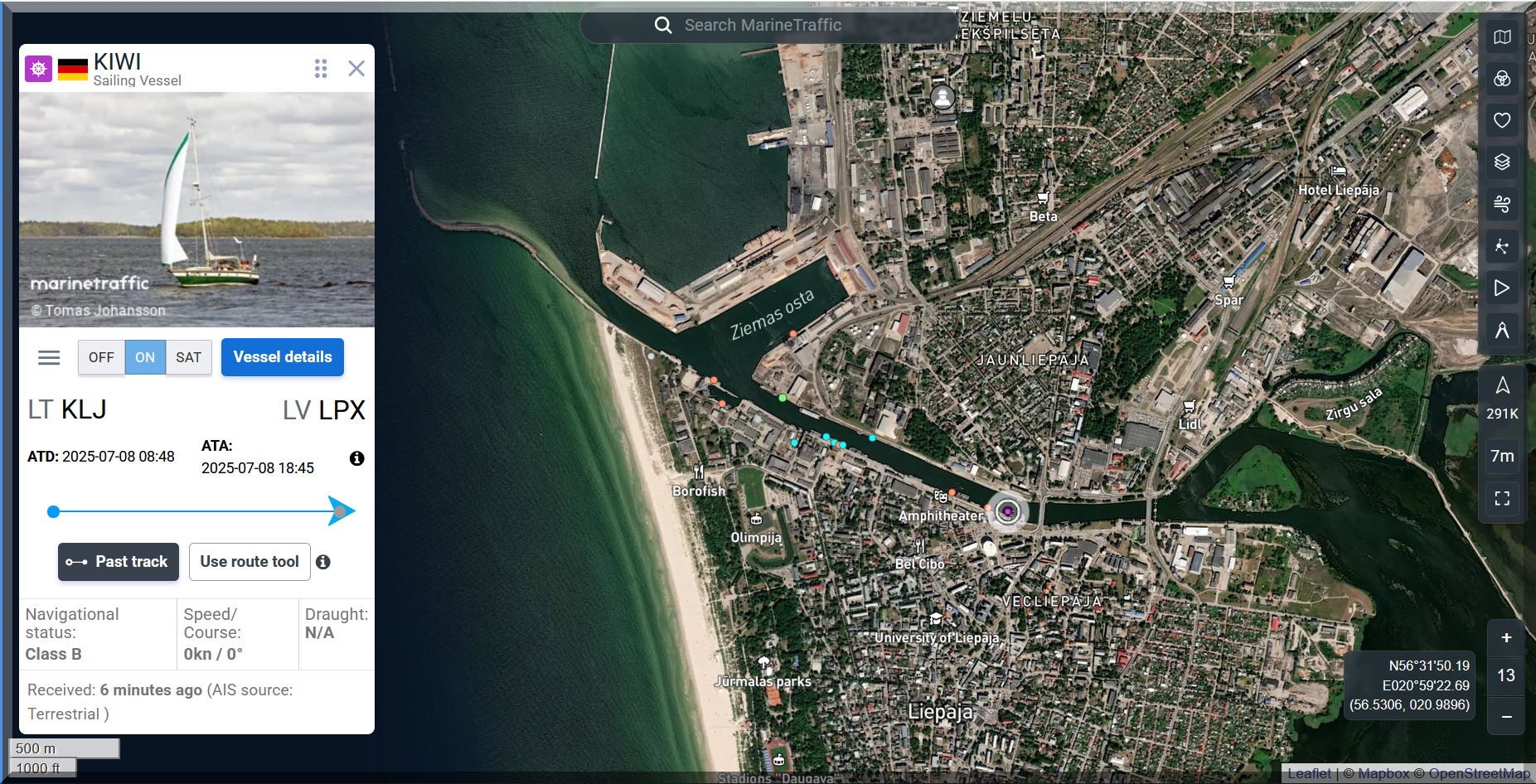Select the distance measuring compass tool
Viewport: 1536px width, 784px height.
tap(1501, 331)
